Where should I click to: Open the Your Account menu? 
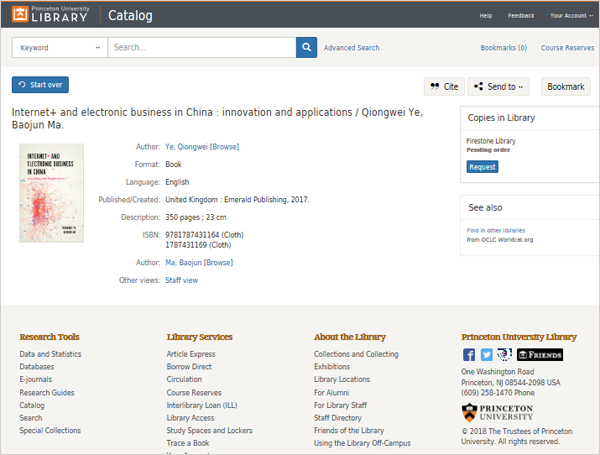571,16
